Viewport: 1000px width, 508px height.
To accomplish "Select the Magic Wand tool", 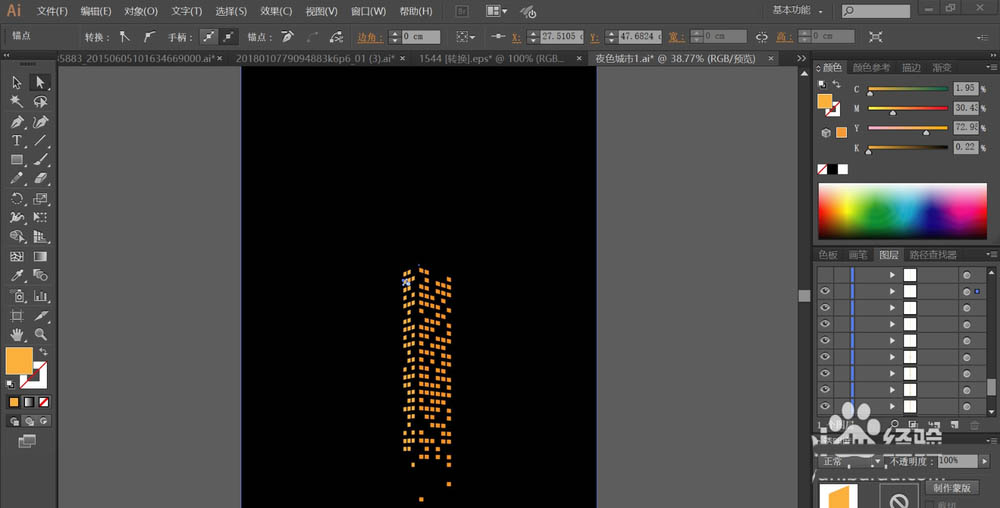I will point(17,101).
